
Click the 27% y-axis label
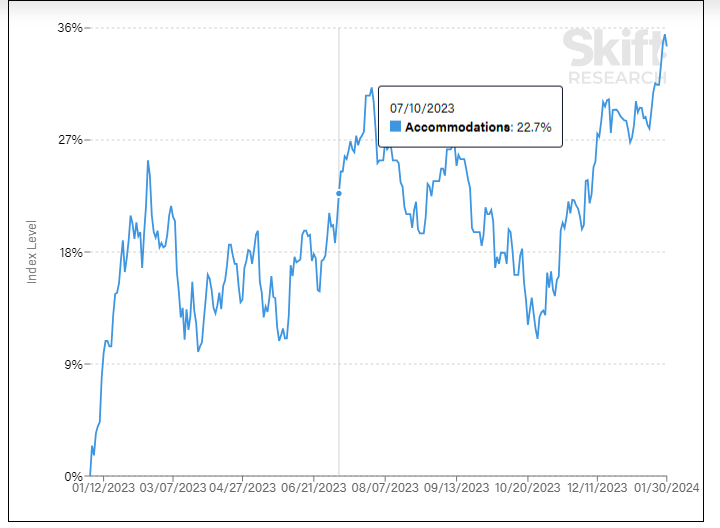(x=69, y=140)
